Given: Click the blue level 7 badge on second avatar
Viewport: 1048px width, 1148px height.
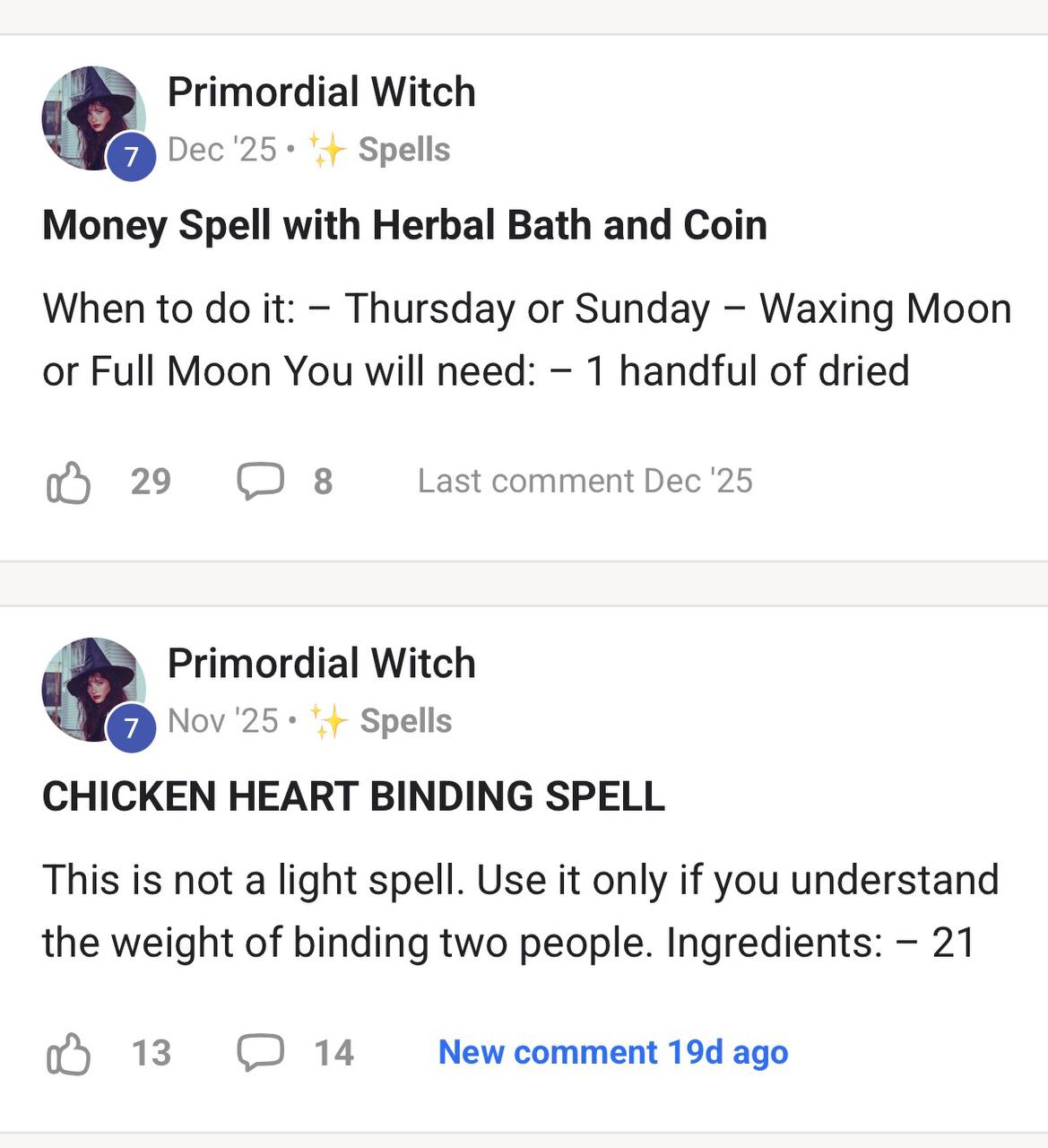Looking at the screenshot, I should [131, 725].
